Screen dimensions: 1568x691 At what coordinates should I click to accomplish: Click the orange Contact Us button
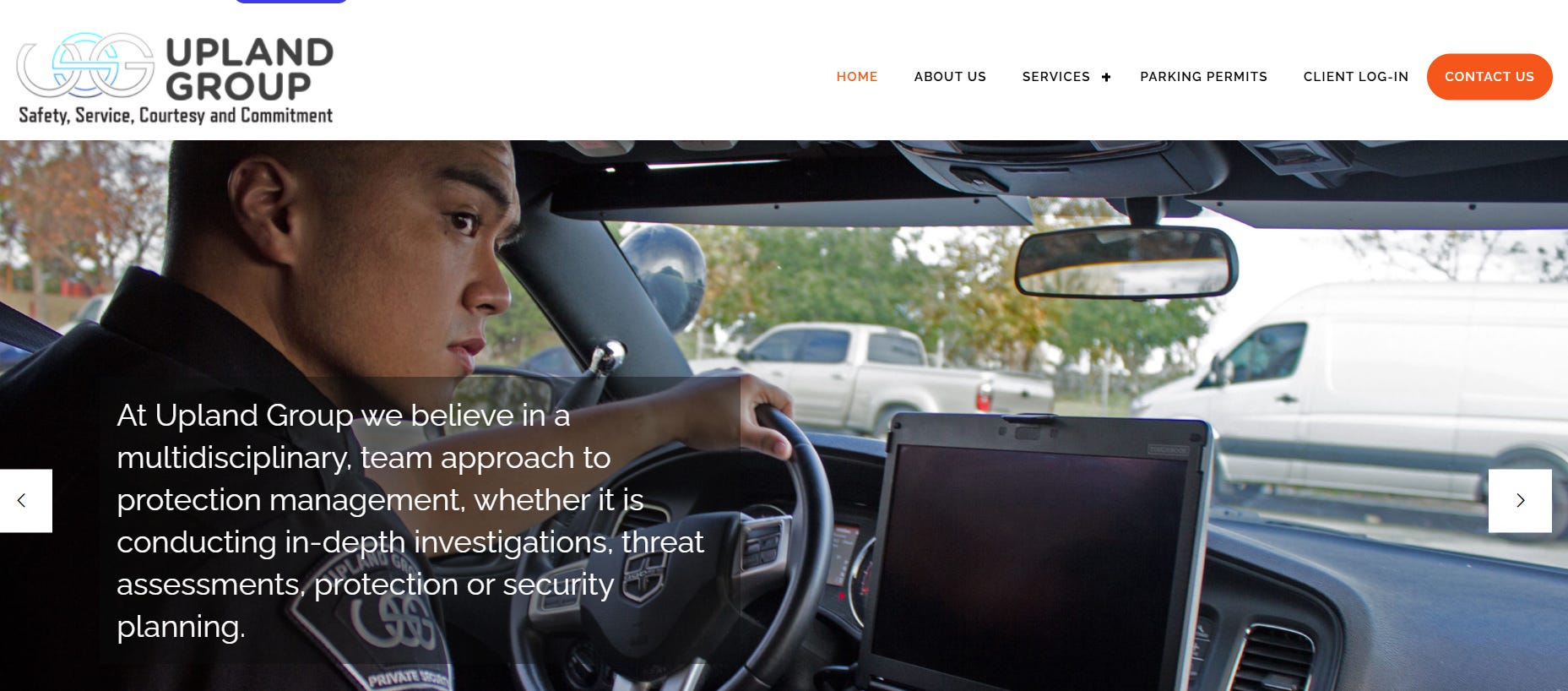[1489, 77]
